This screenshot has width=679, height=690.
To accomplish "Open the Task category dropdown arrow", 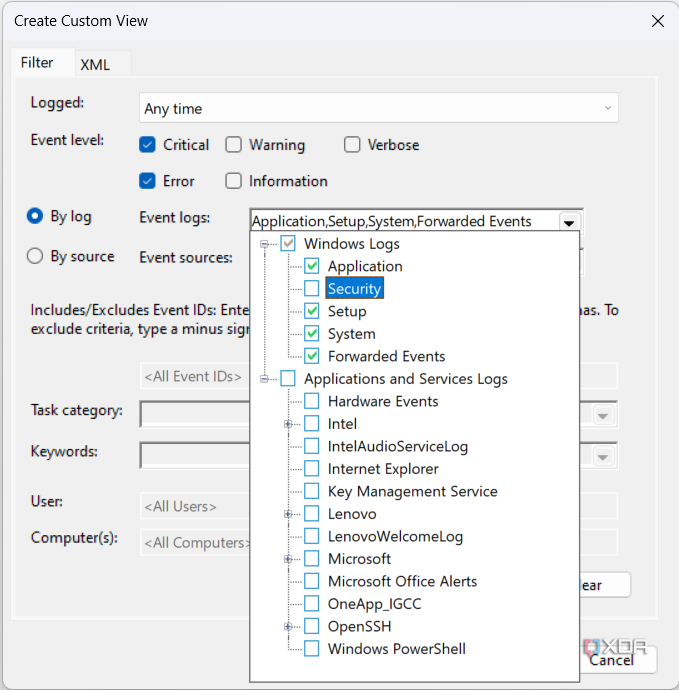I will [603, 415].
